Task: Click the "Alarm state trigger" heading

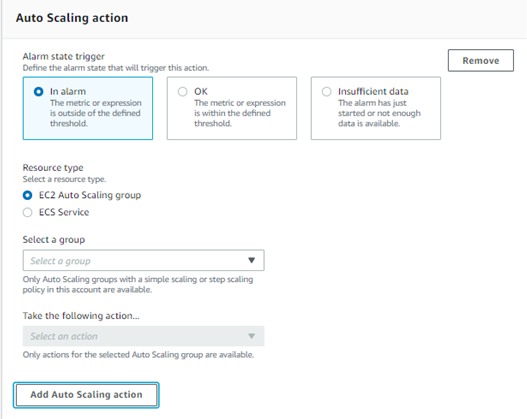Action: pyautogui.click(x=64, y=56)
